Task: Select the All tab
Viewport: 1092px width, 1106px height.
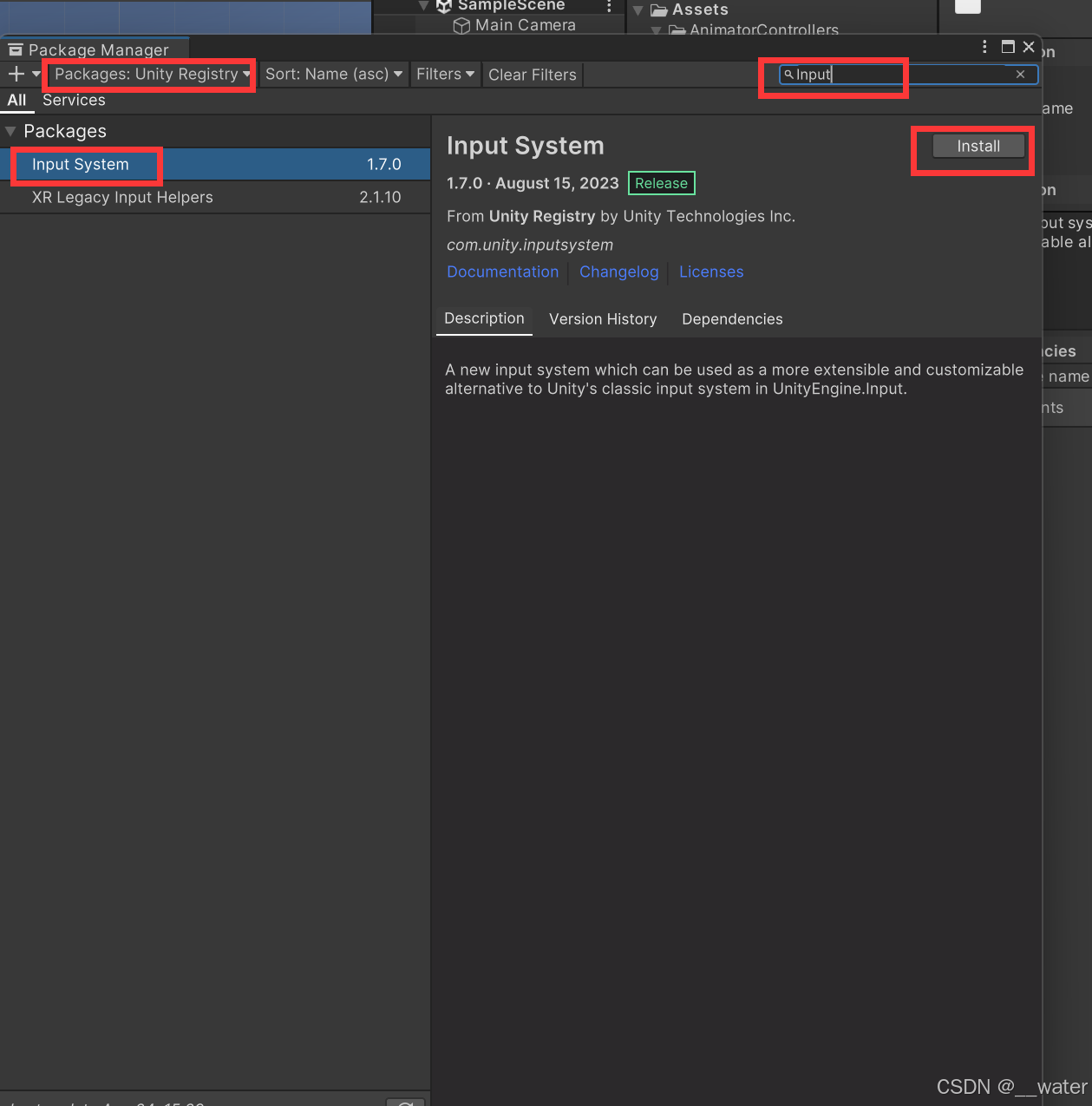Action: (16, 101)
